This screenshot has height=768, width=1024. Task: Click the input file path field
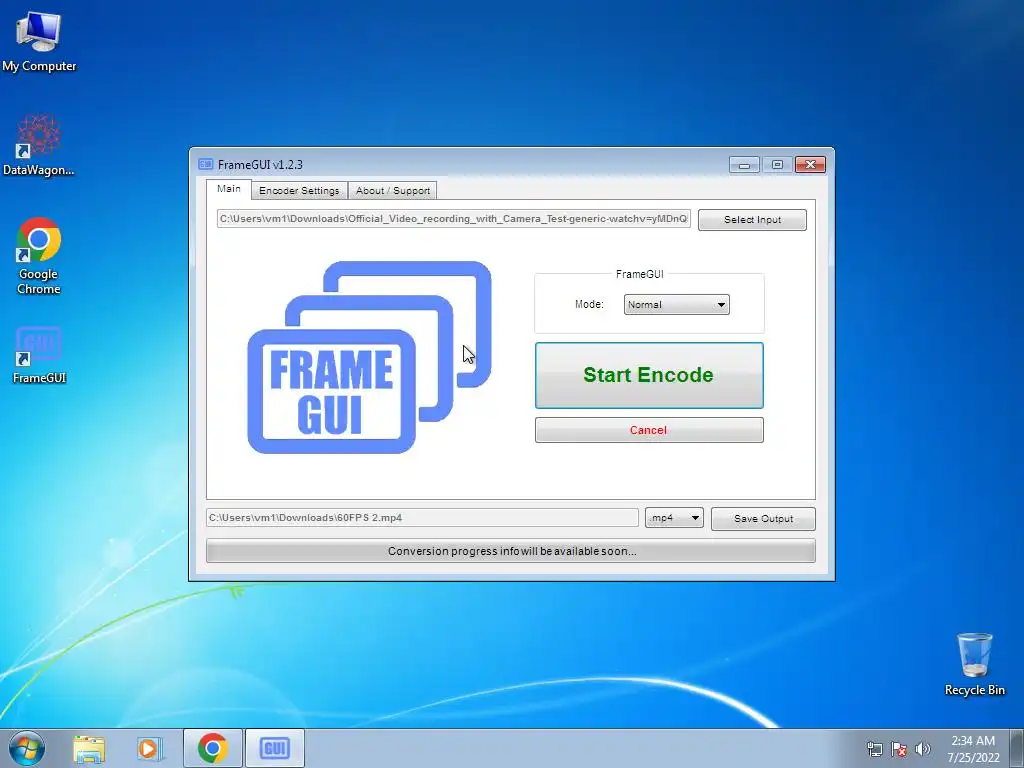coord(454,219)
